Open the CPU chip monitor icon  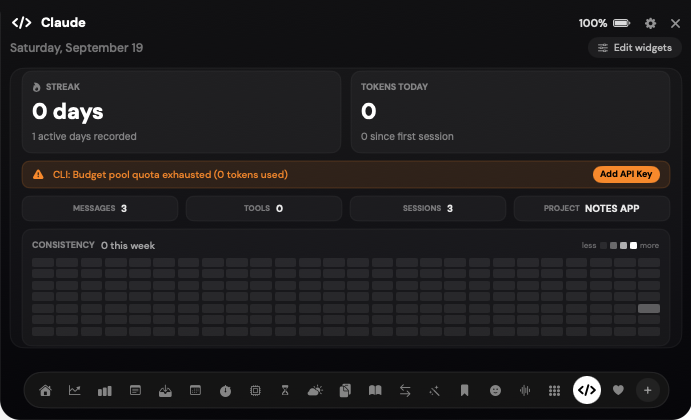coord(255,390)
